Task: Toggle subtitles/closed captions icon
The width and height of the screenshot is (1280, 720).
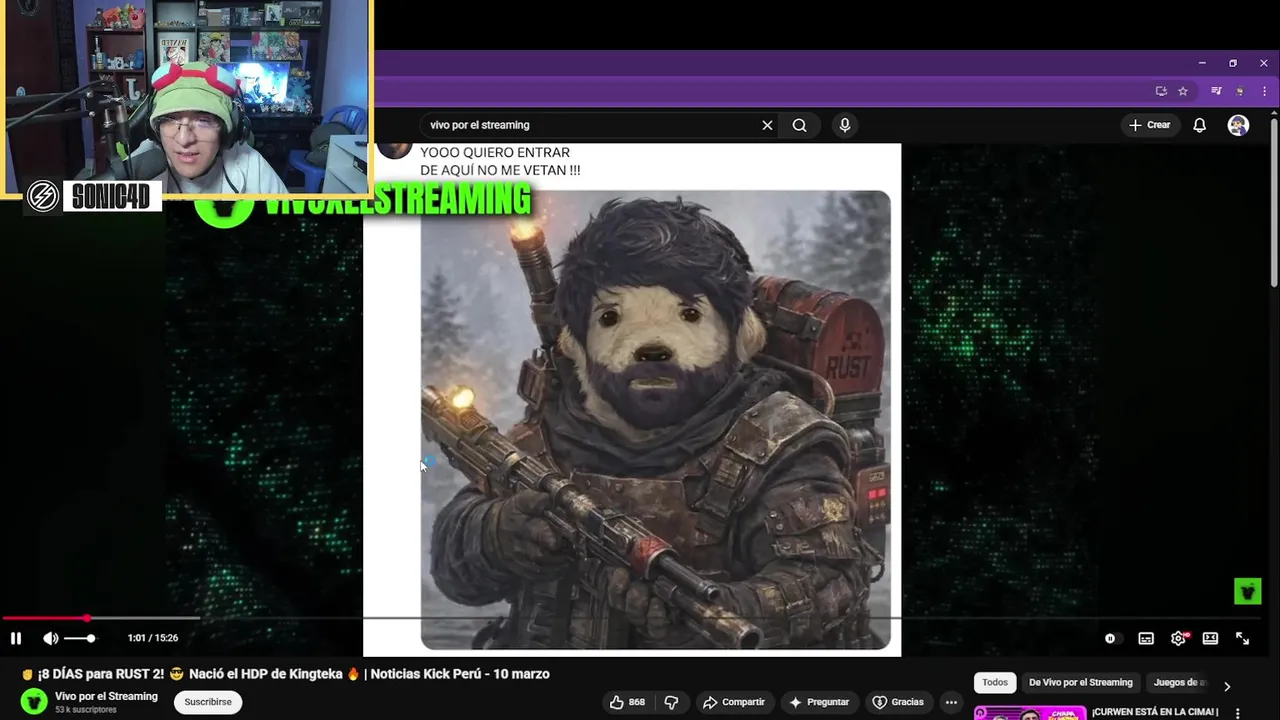Action: (x=1146, y=638)
